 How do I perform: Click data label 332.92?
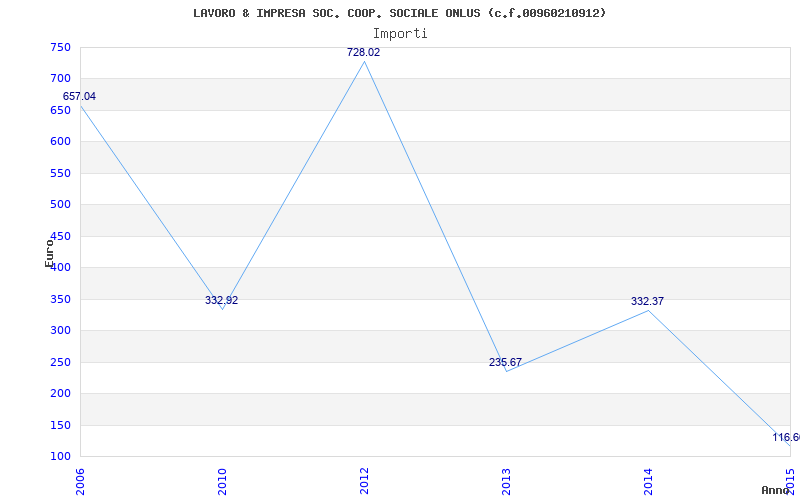(221, 300)
